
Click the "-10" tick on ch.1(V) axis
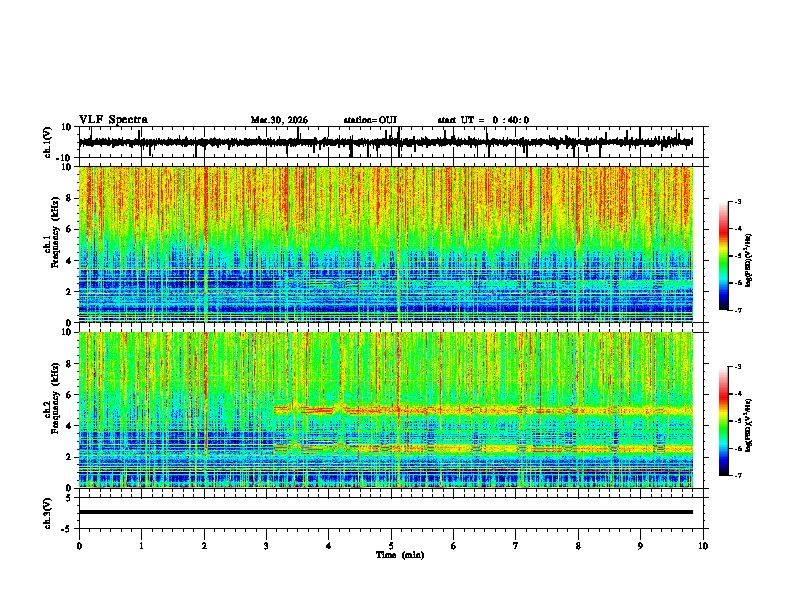(x=65, y=158)
